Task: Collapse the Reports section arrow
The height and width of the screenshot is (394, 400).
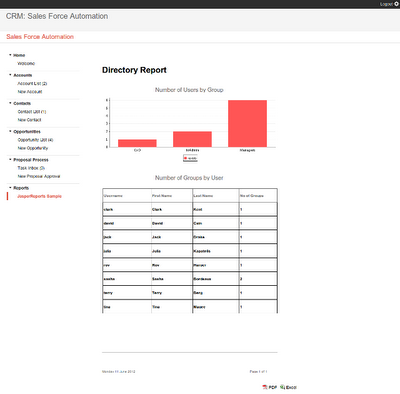Action: coord(10,188)
